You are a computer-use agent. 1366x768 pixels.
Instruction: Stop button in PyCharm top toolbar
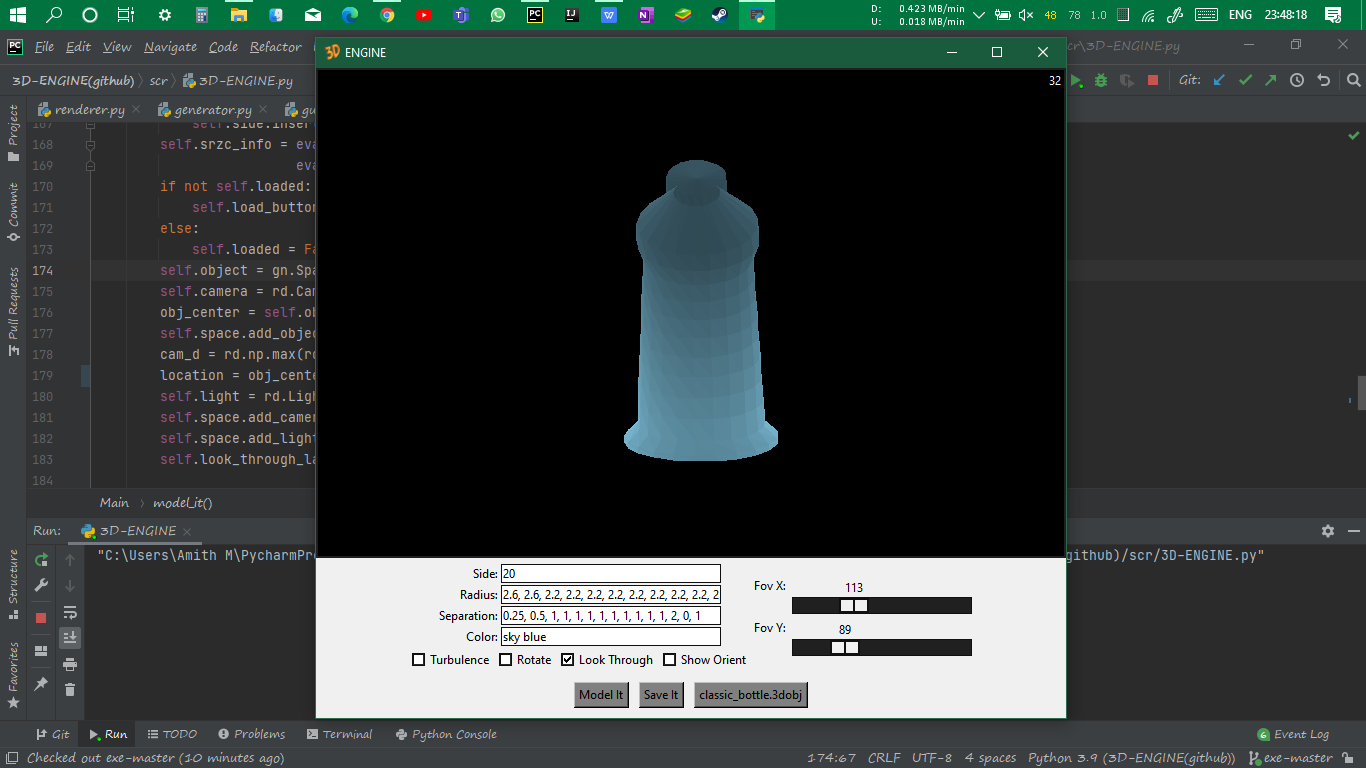[x=1153, y=80]
